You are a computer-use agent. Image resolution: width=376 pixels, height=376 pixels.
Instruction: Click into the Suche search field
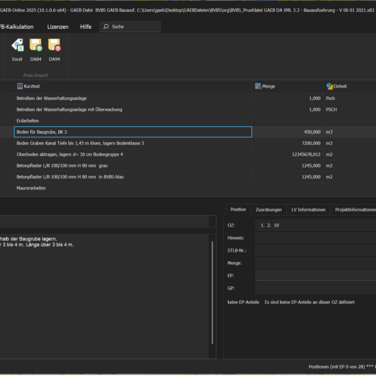point(130,27)
